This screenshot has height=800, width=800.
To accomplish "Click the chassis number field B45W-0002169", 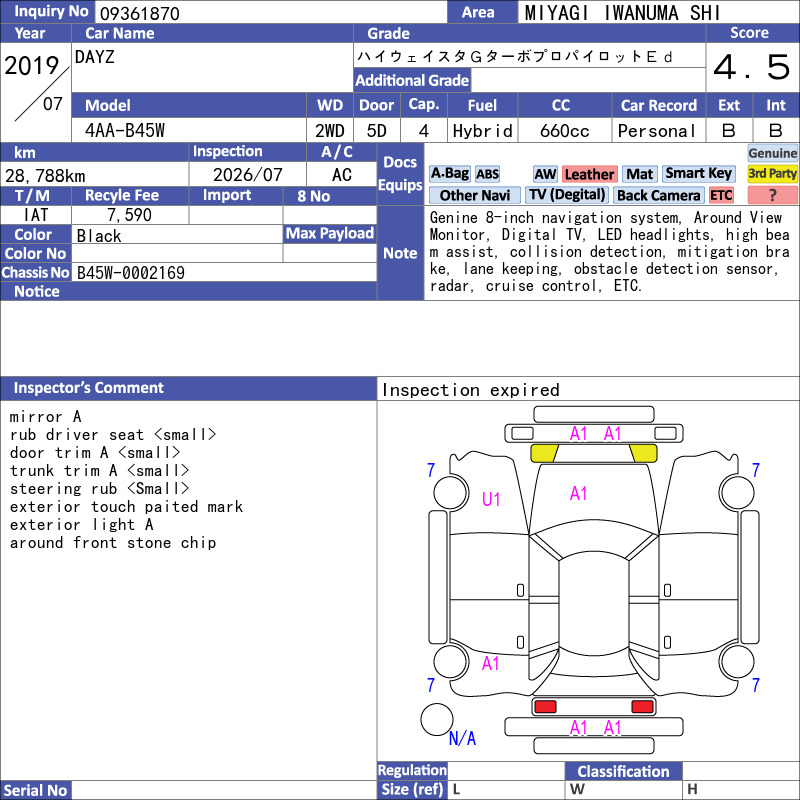I will point(223,272).
